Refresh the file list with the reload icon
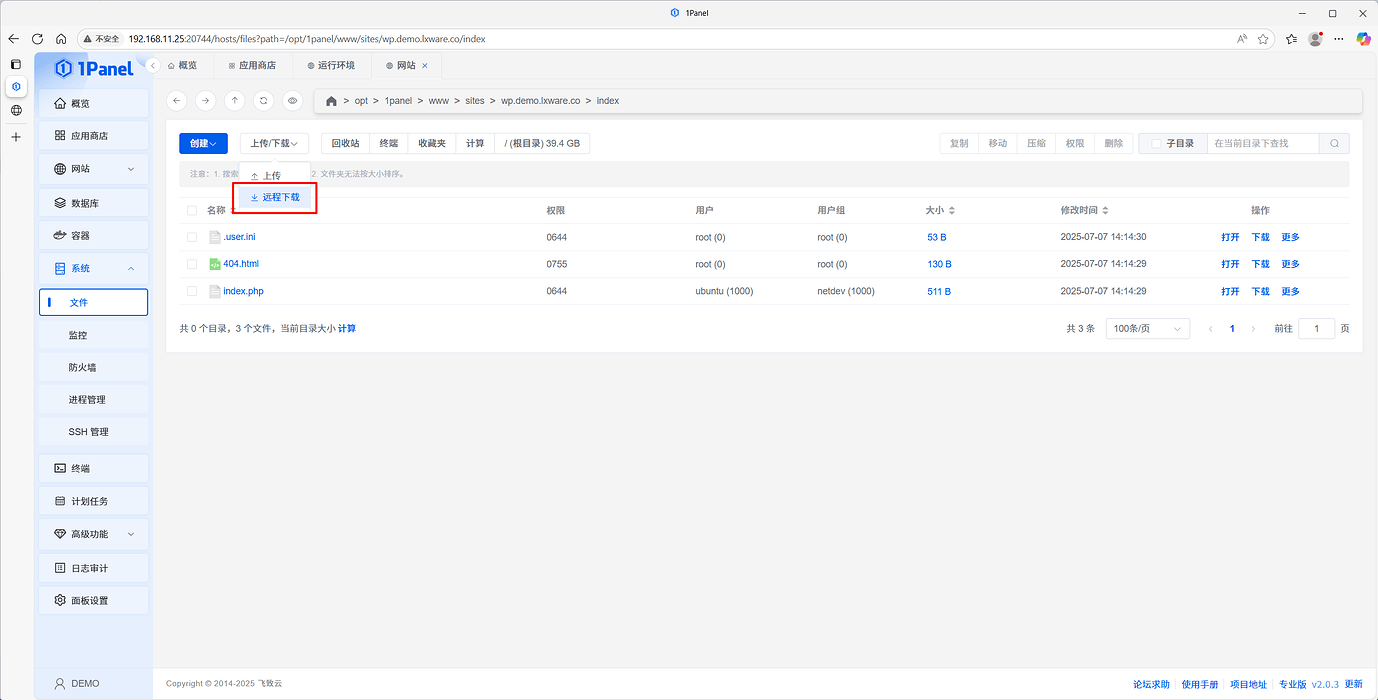Viewport: 1378px width, 700px height. coord(262,100)
